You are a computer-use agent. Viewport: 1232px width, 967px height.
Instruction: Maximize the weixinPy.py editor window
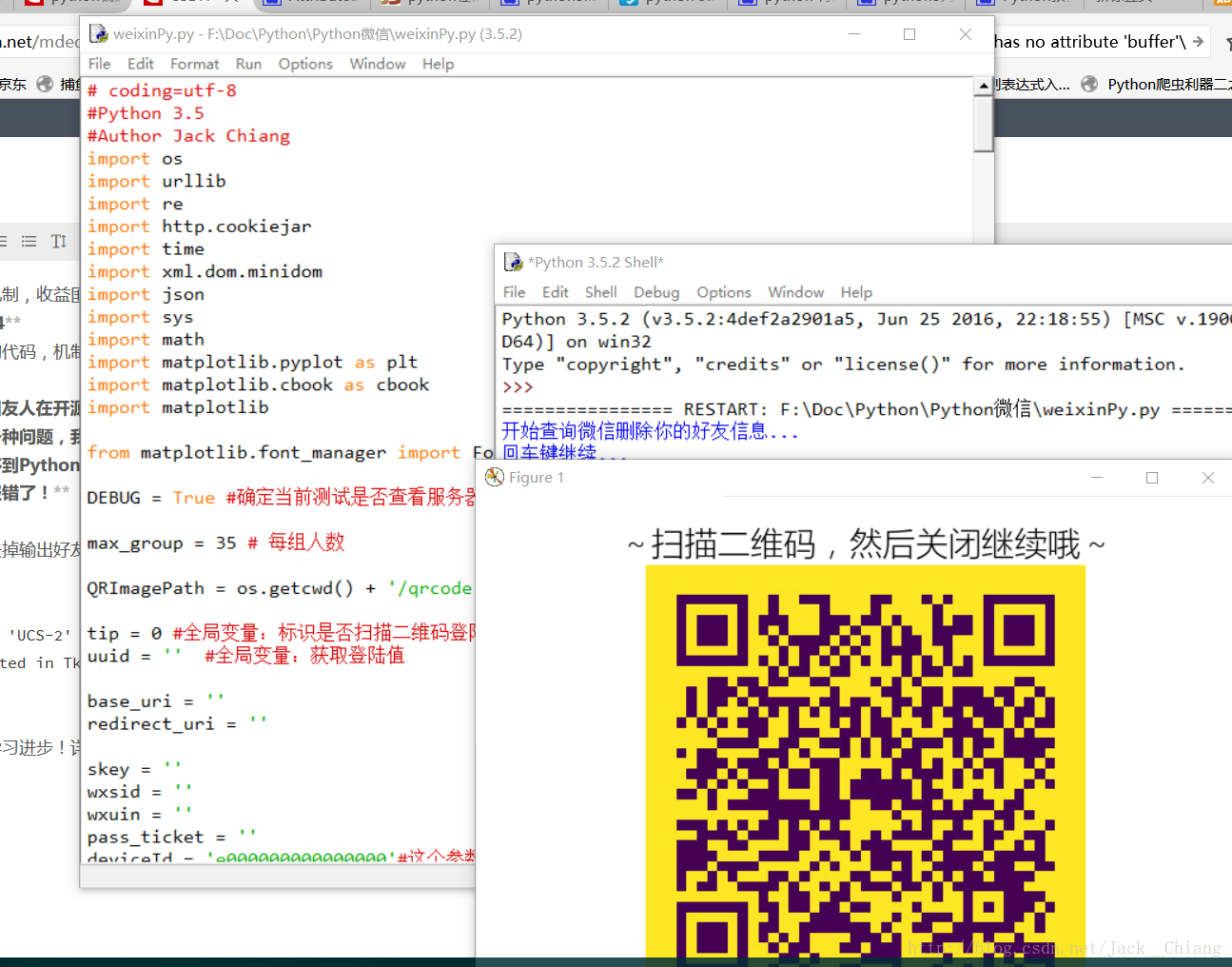[x=909, y=34]
